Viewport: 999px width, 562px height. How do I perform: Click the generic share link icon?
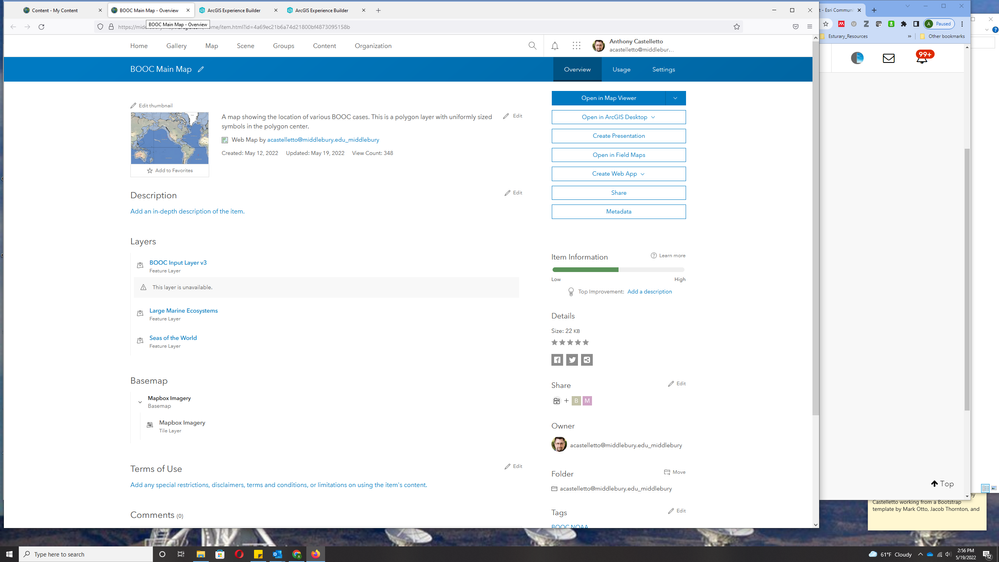coord(587,360)
